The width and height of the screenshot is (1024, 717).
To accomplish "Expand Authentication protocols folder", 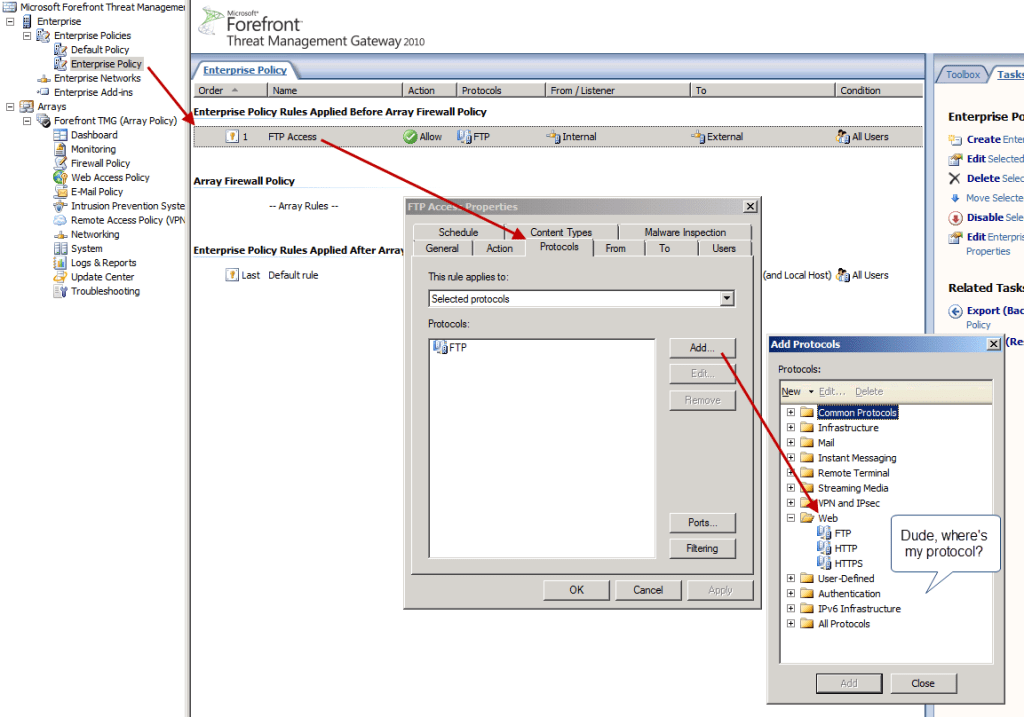I will point(791,594).
